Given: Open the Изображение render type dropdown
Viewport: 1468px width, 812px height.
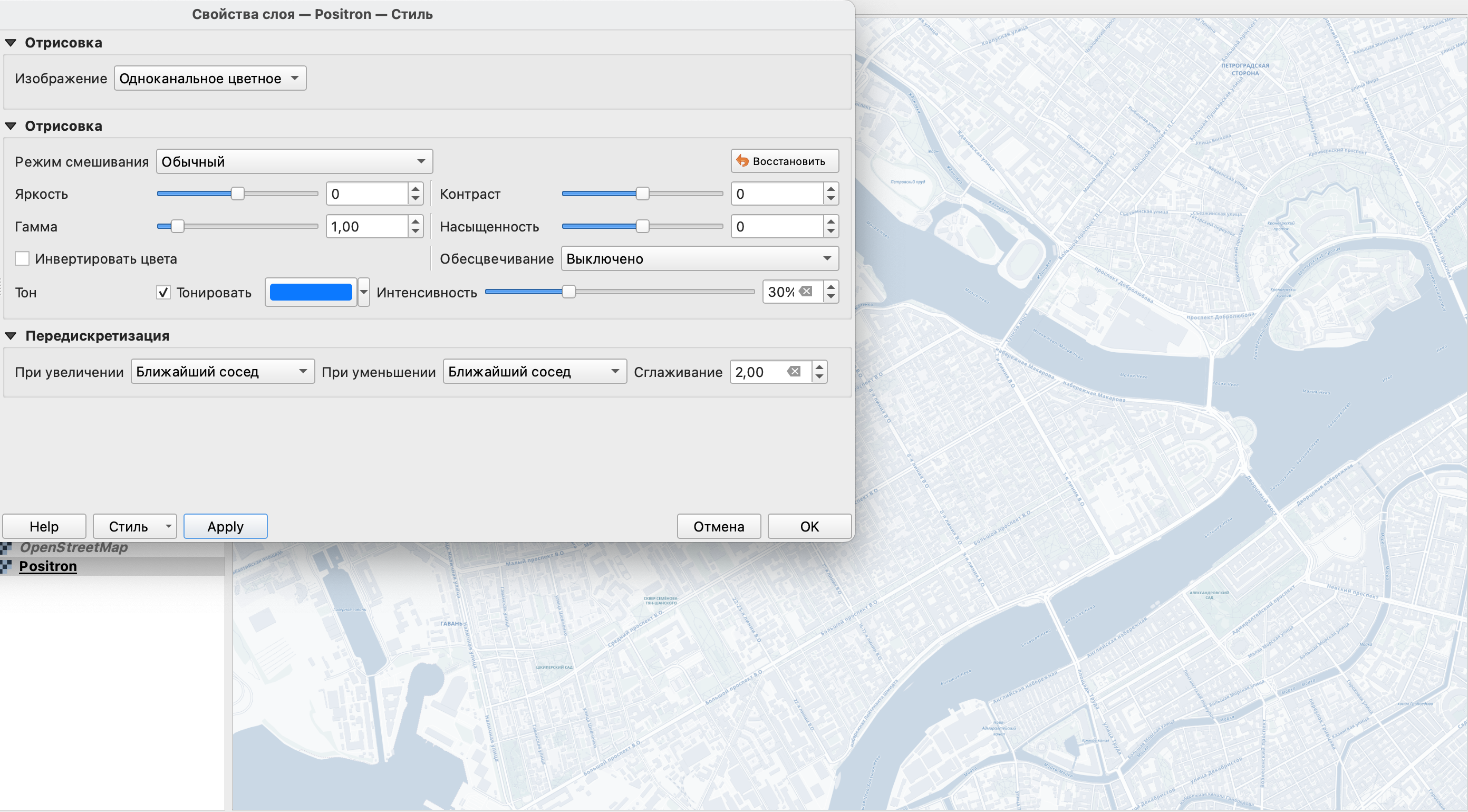Looking at the screenshot, I should (x=210, y=79).
